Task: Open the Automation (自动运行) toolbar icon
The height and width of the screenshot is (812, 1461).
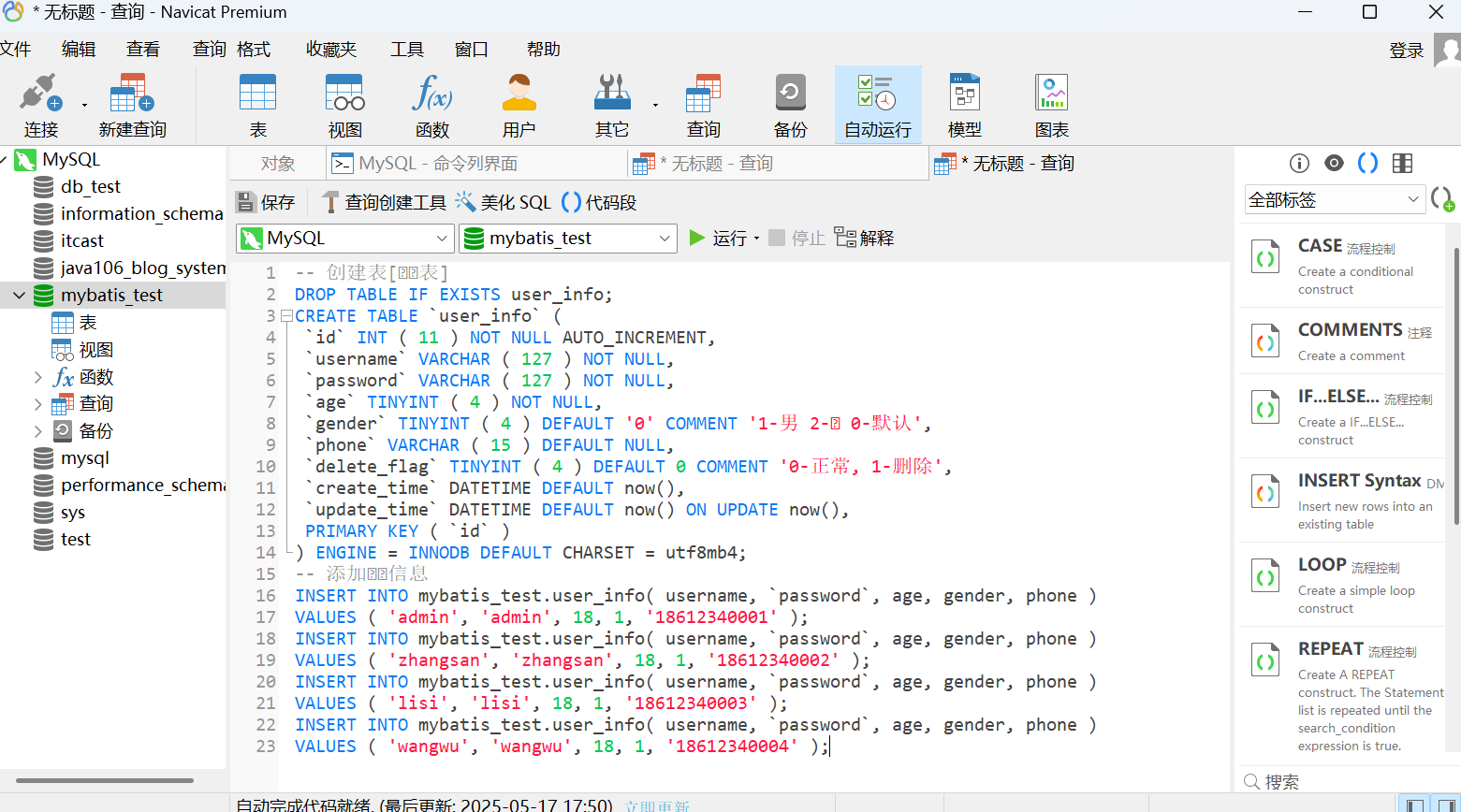Action: coord(877,106)
